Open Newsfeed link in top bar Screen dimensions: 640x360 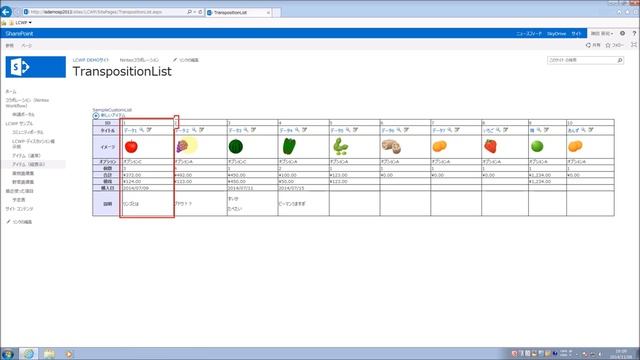click(529, 33)
